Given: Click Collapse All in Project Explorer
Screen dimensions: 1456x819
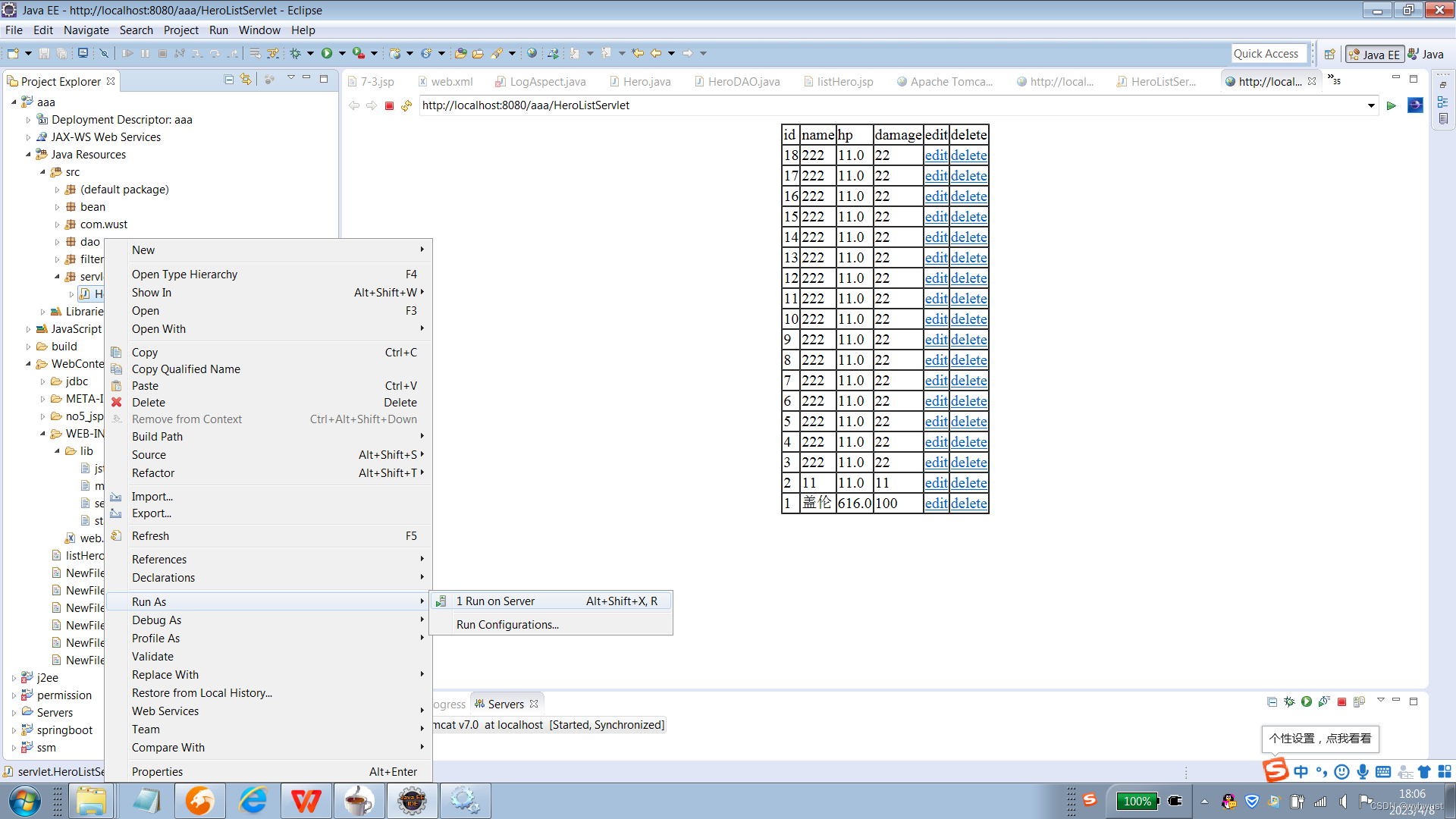Looking at the screenshot, I should point(229,80).
